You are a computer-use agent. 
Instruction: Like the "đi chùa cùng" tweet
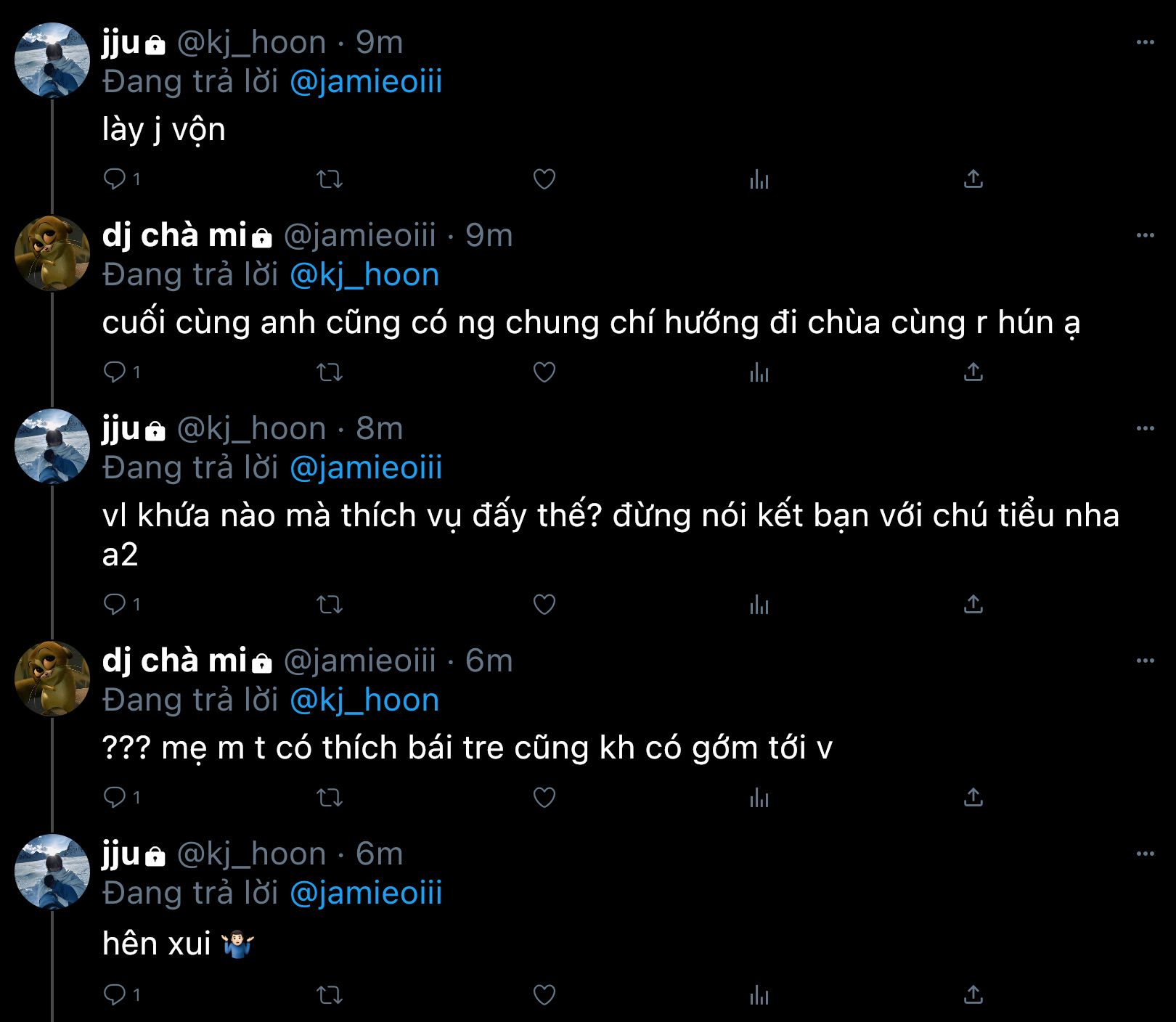click(x=544, y=372)
